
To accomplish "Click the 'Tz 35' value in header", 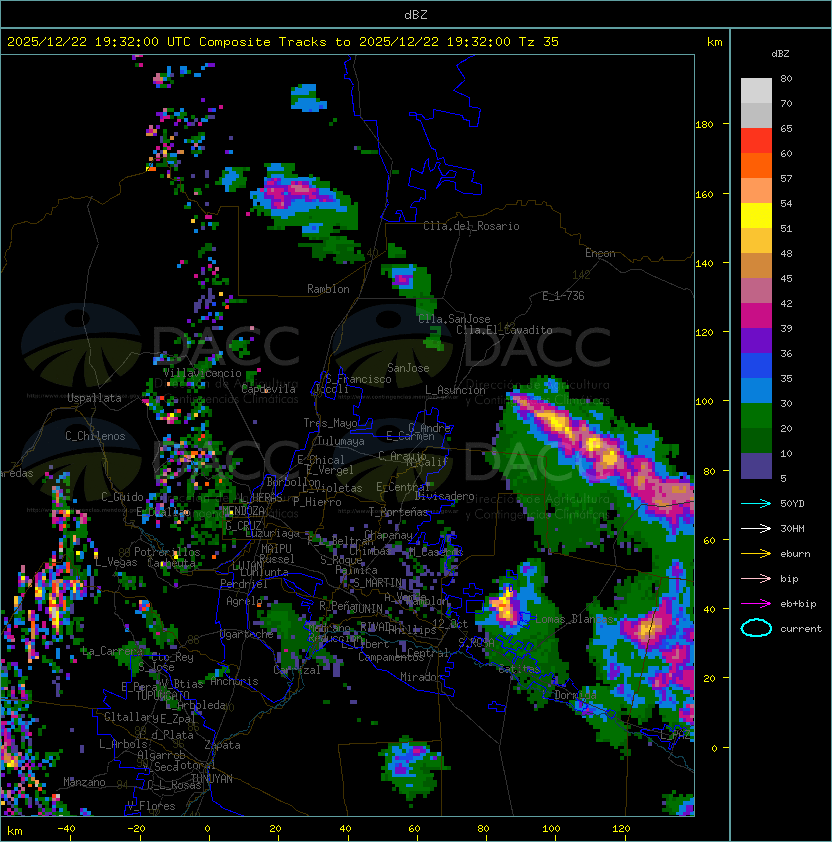I will (539, 42).
